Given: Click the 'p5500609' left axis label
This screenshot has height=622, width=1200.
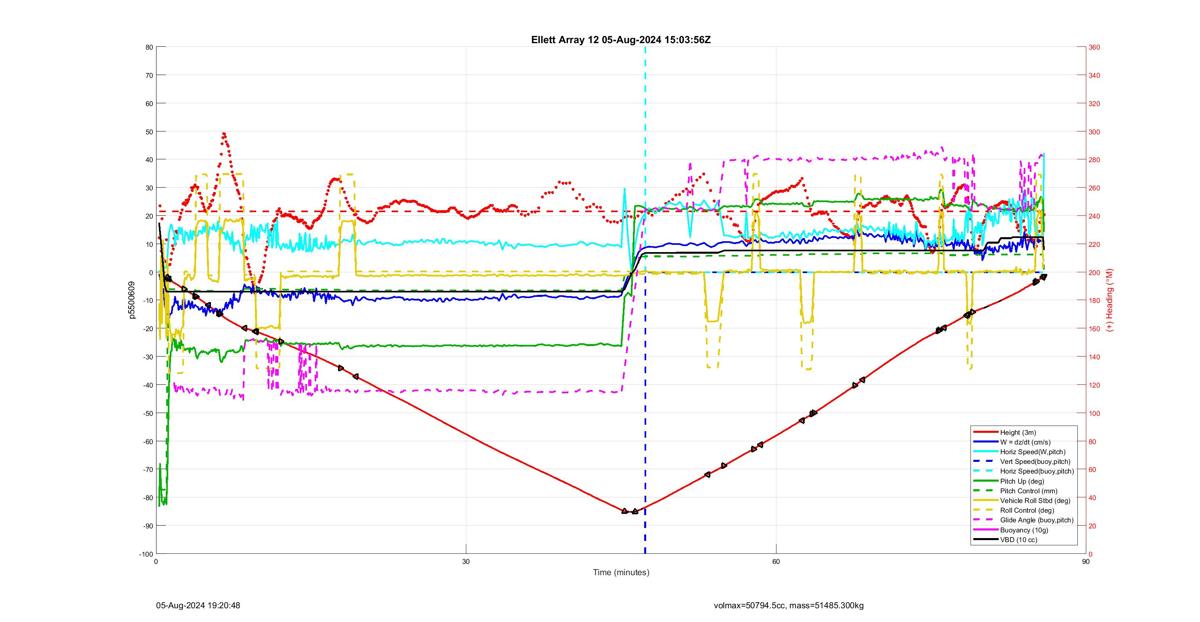Looking at the screenshot, I should pos(131,300).
